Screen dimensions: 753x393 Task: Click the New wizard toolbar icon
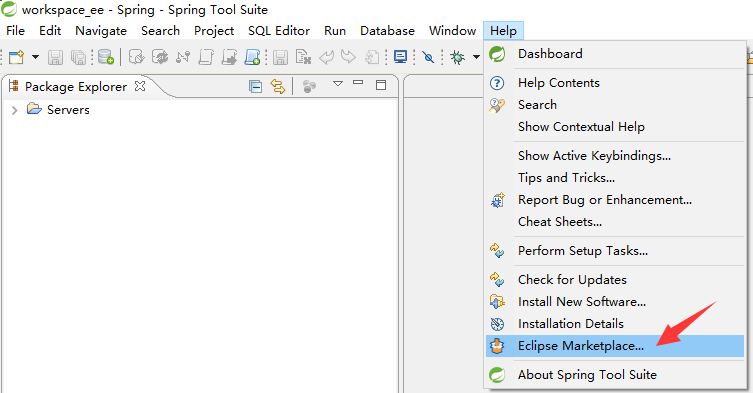click(x=16, y=57)
